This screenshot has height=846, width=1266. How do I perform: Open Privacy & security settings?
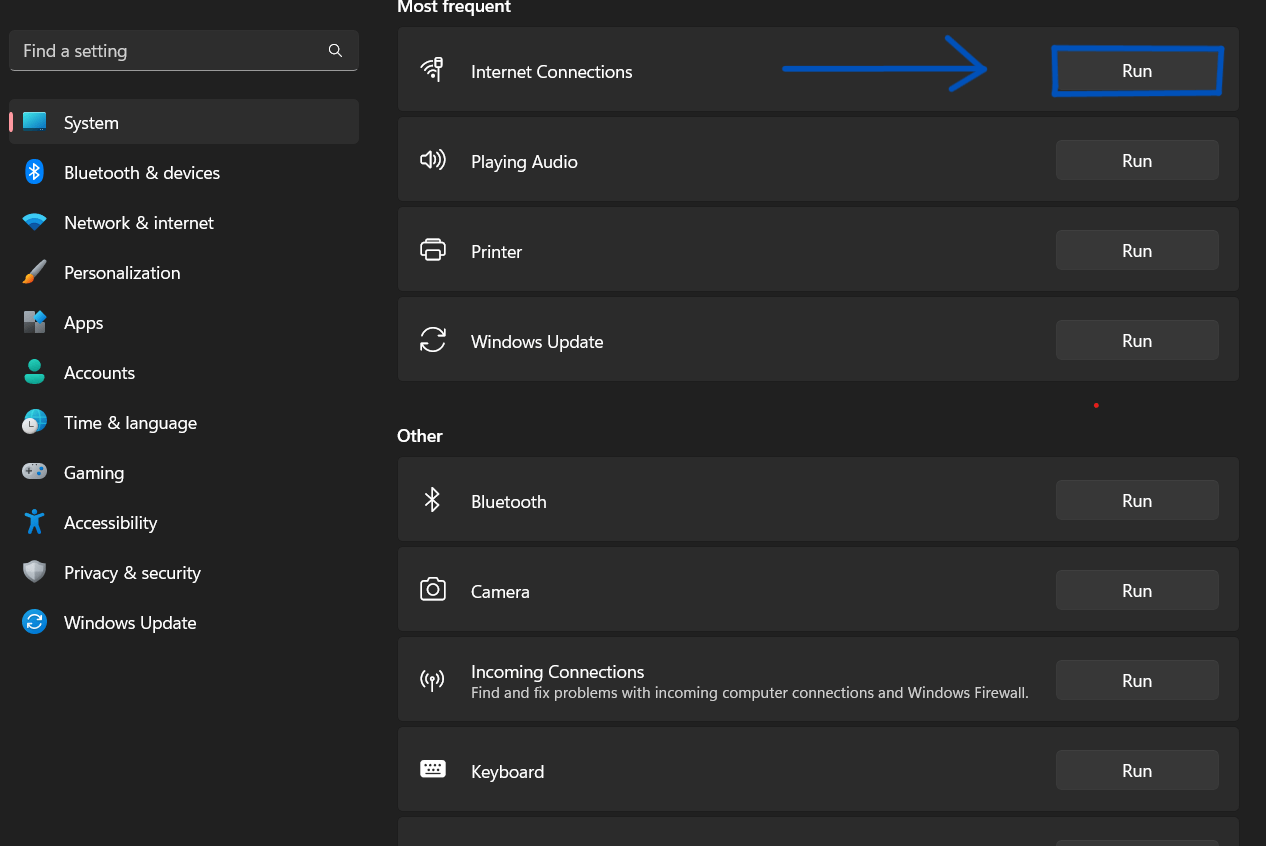184,572
